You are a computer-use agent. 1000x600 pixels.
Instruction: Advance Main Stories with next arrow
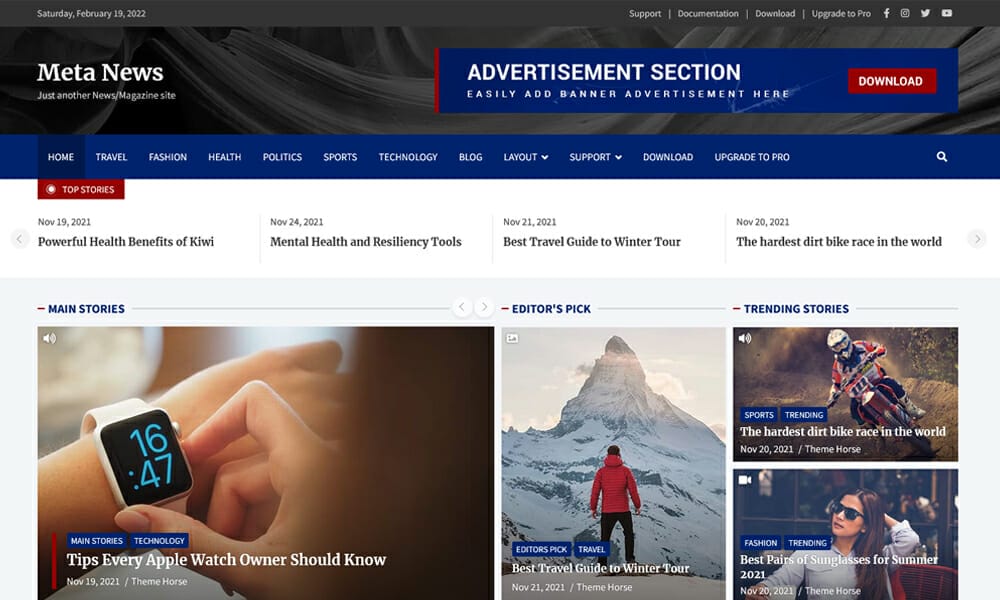[x=485, y=307]
